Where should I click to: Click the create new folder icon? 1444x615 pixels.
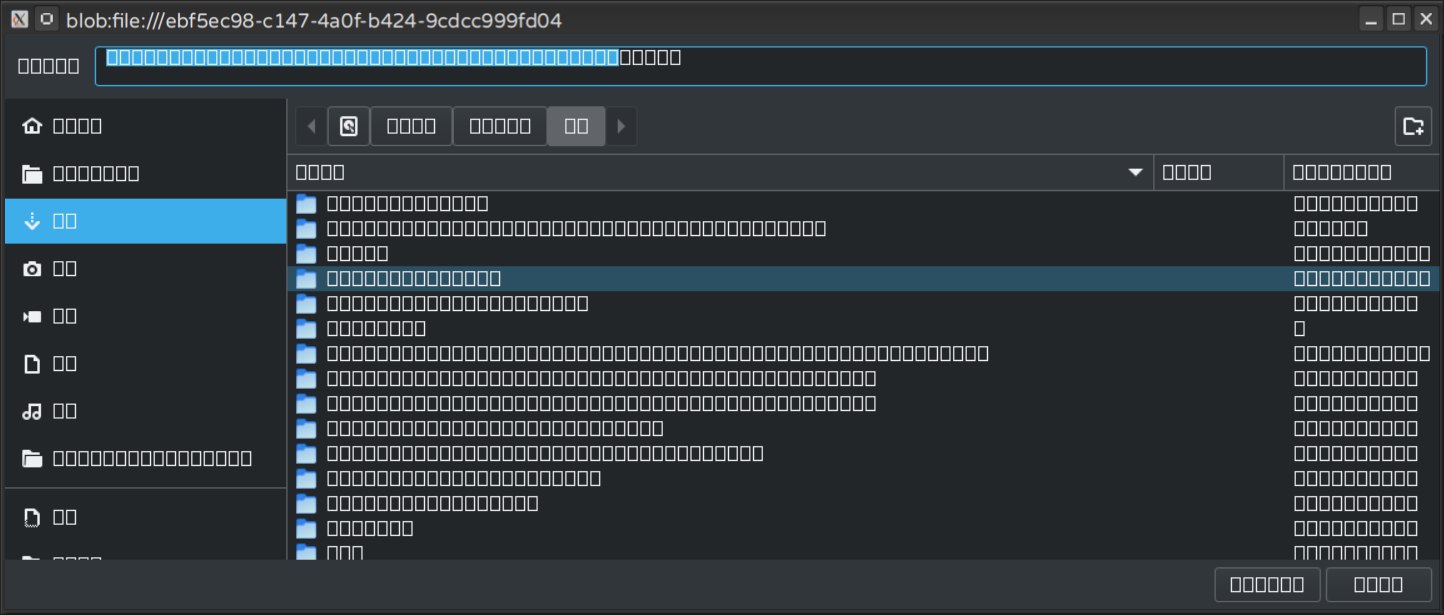(x=1413, y=127)
